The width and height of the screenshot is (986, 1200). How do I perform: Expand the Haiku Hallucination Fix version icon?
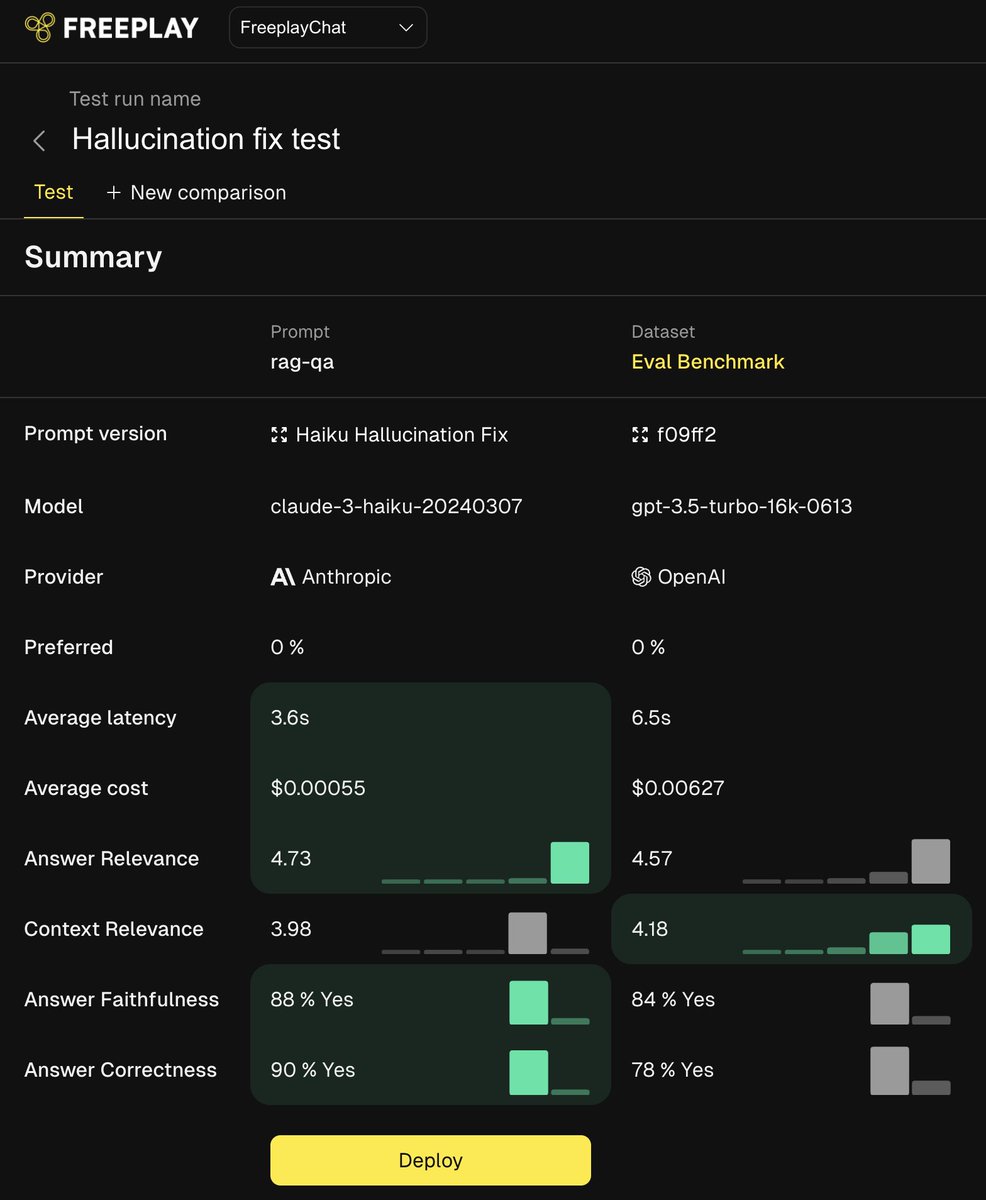click(279, 435)
